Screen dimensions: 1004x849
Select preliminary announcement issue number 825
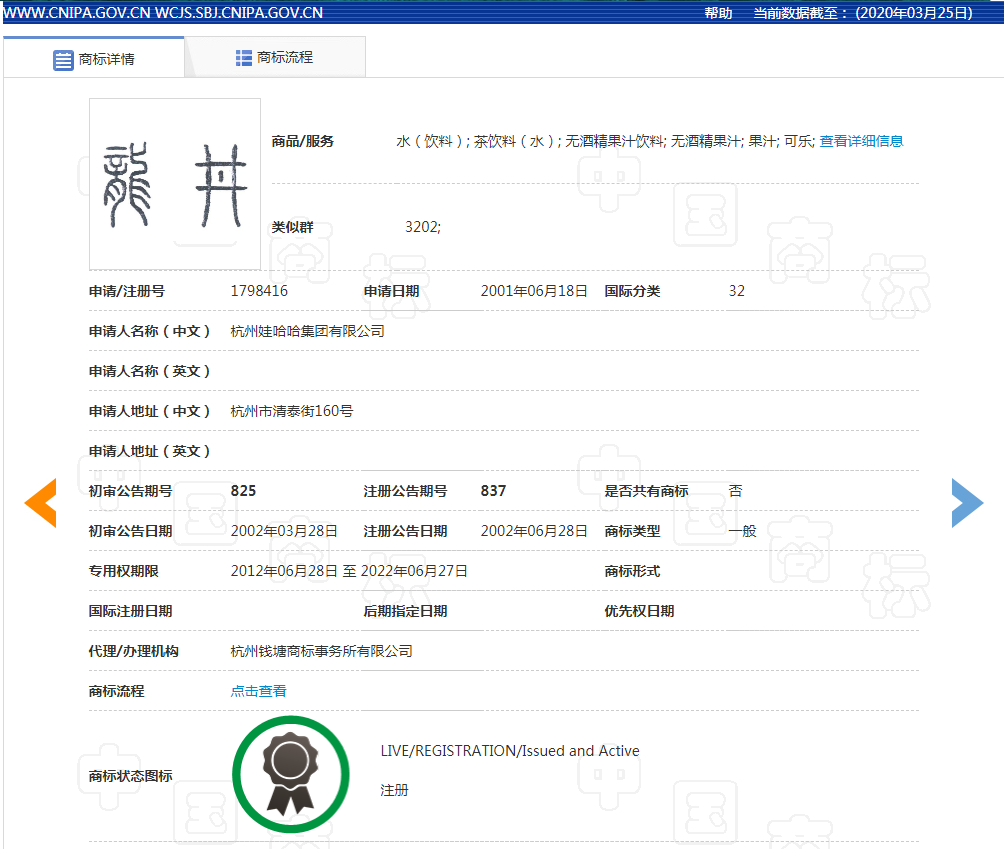(243, 491)
